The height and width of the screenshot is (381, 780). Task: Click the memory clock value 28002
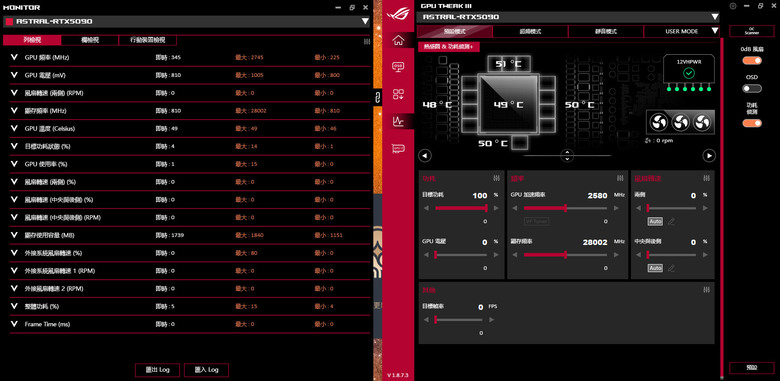click(595, 243)
